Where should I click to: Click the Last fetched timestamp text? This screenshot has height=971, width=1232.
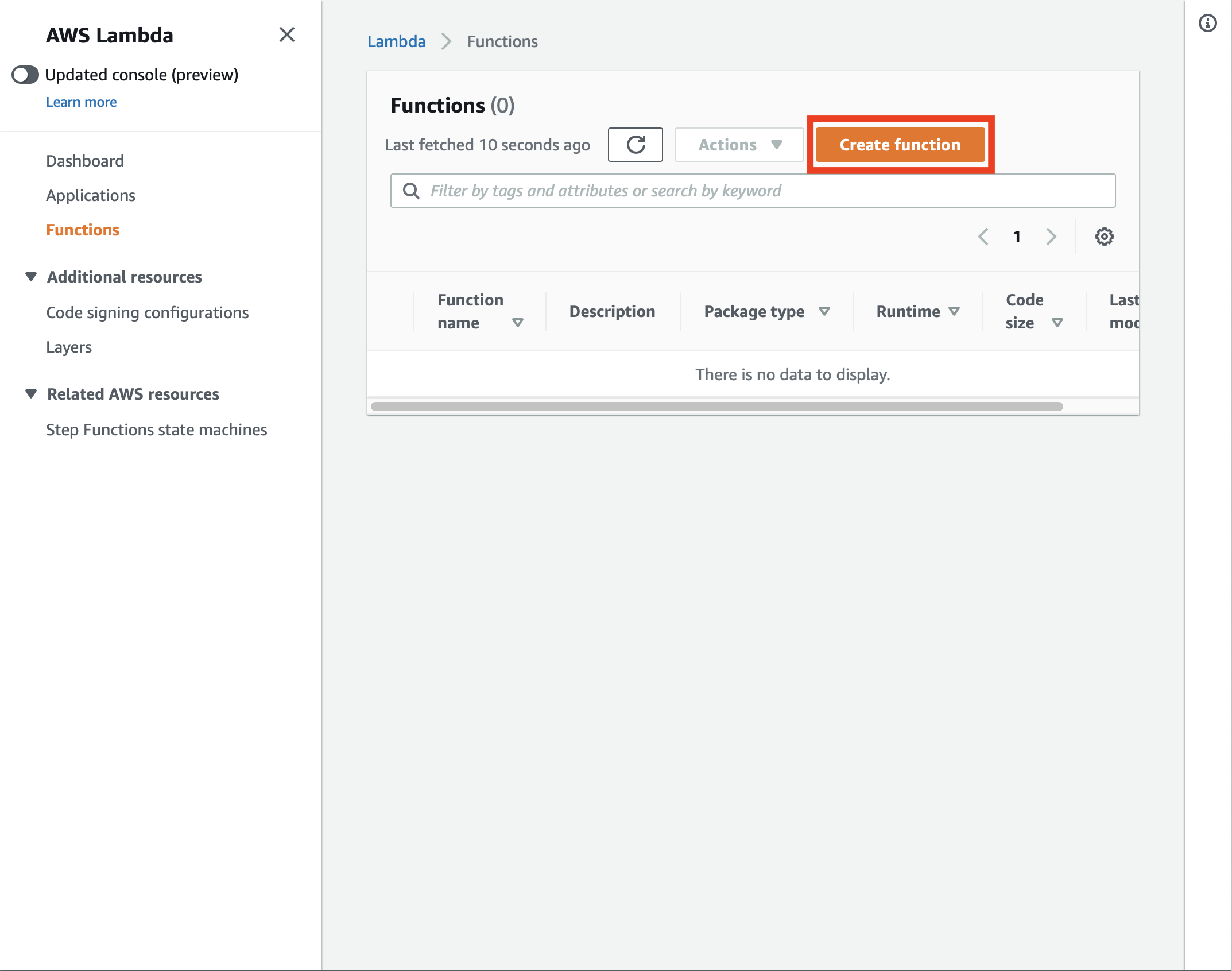click(487, 145)
